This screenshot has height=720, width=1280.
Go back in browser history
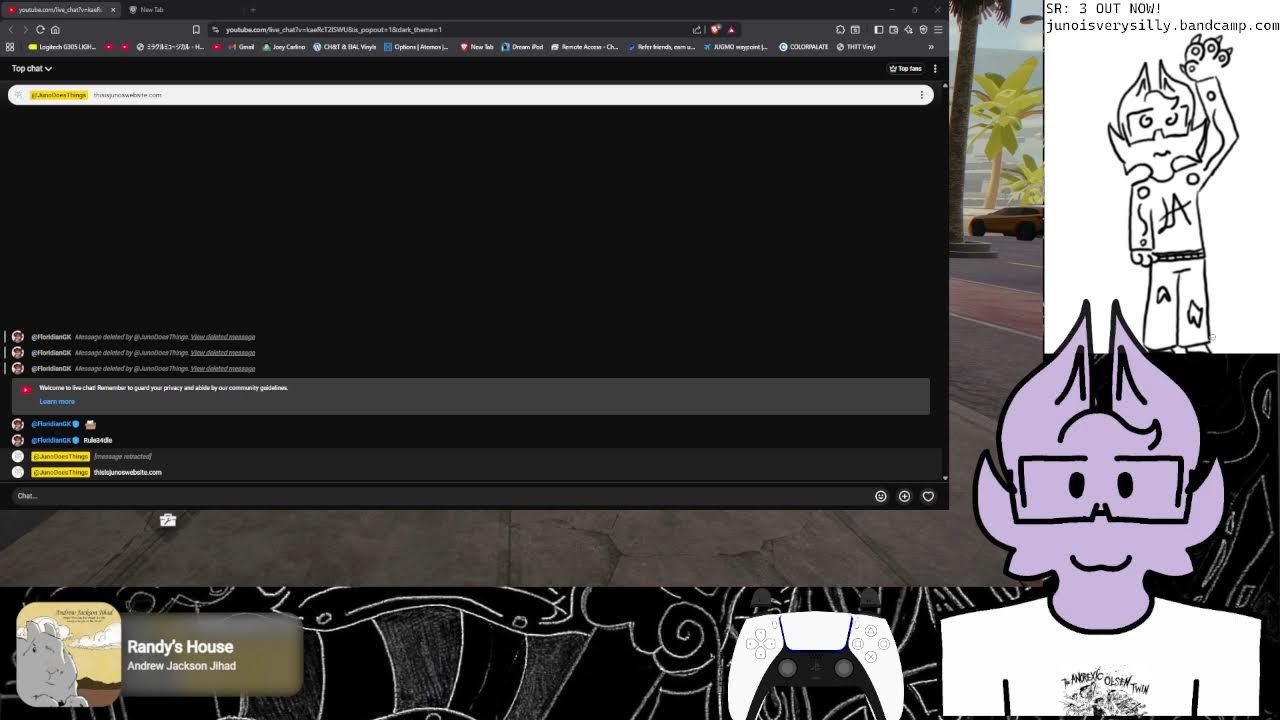coord(11,29)
